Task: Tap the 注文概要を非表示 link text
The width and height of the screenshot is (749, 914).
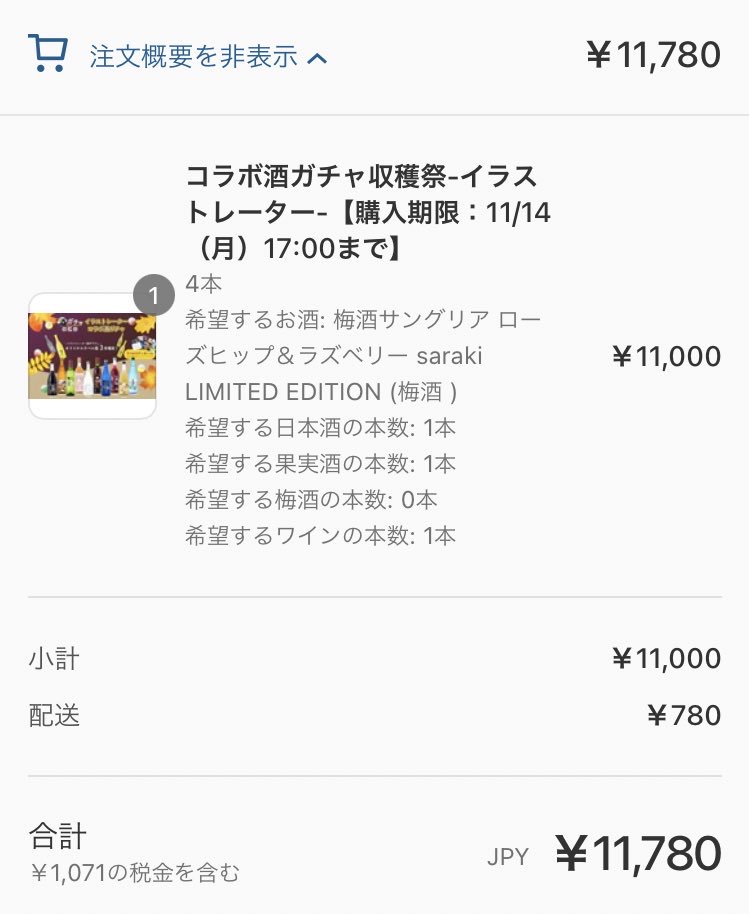Action: tap(194, 56)
